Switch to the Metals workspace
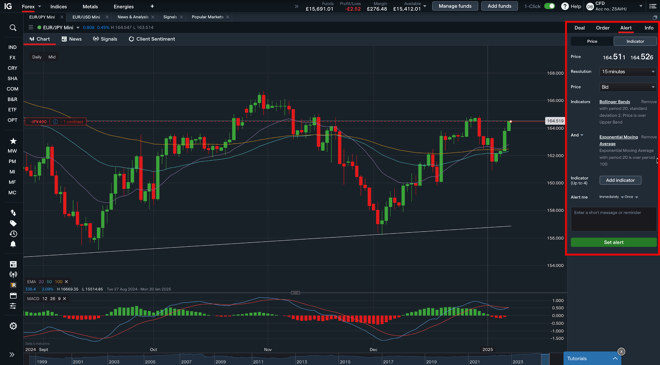660x365 pixels. [90, 7]
